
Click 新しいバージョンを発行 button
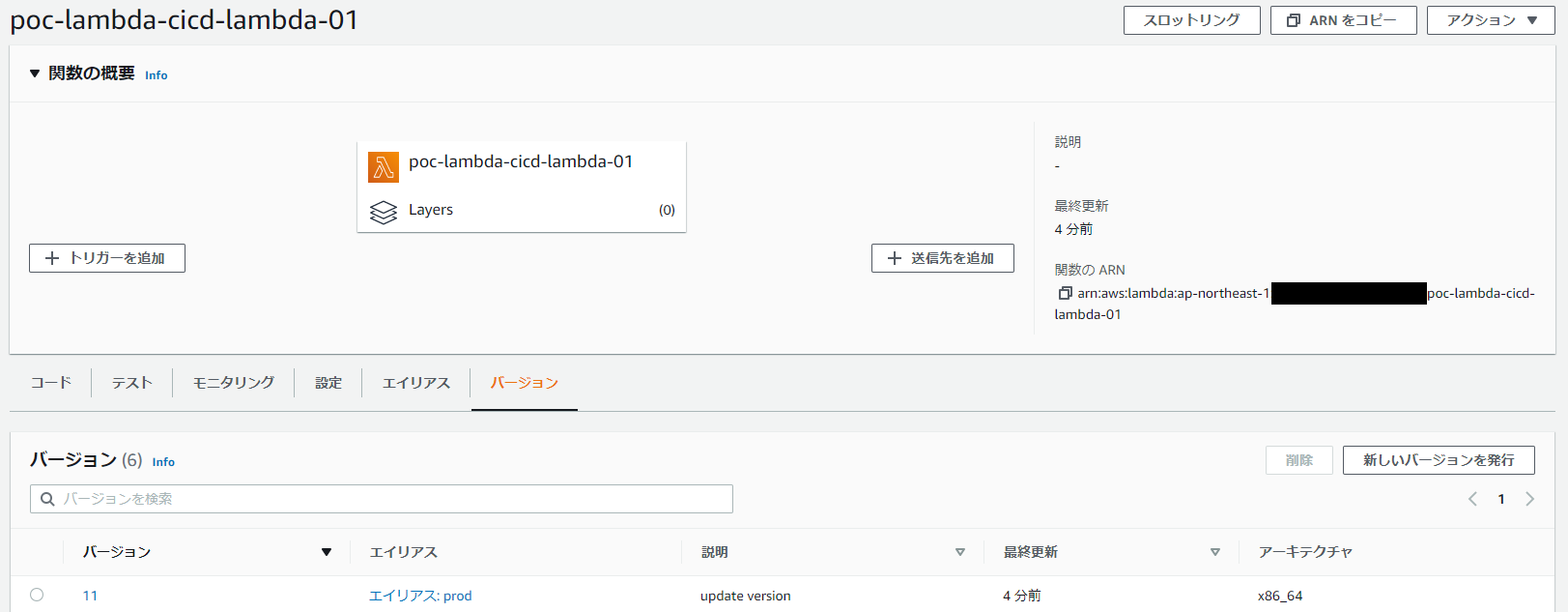pyautogui.click(x=1439, y=460)
